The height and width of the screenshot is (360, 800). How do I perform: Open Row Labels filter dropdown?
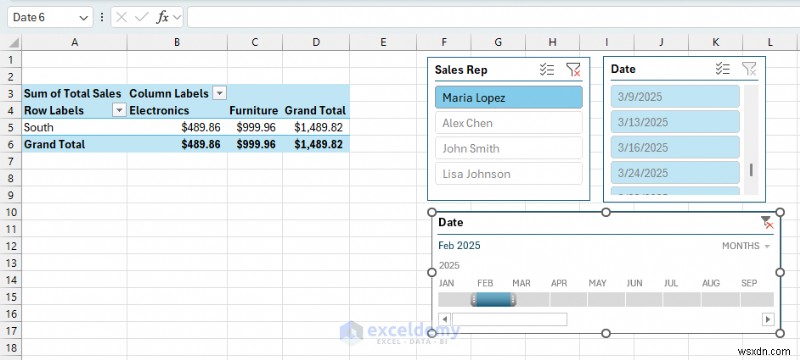119,110
